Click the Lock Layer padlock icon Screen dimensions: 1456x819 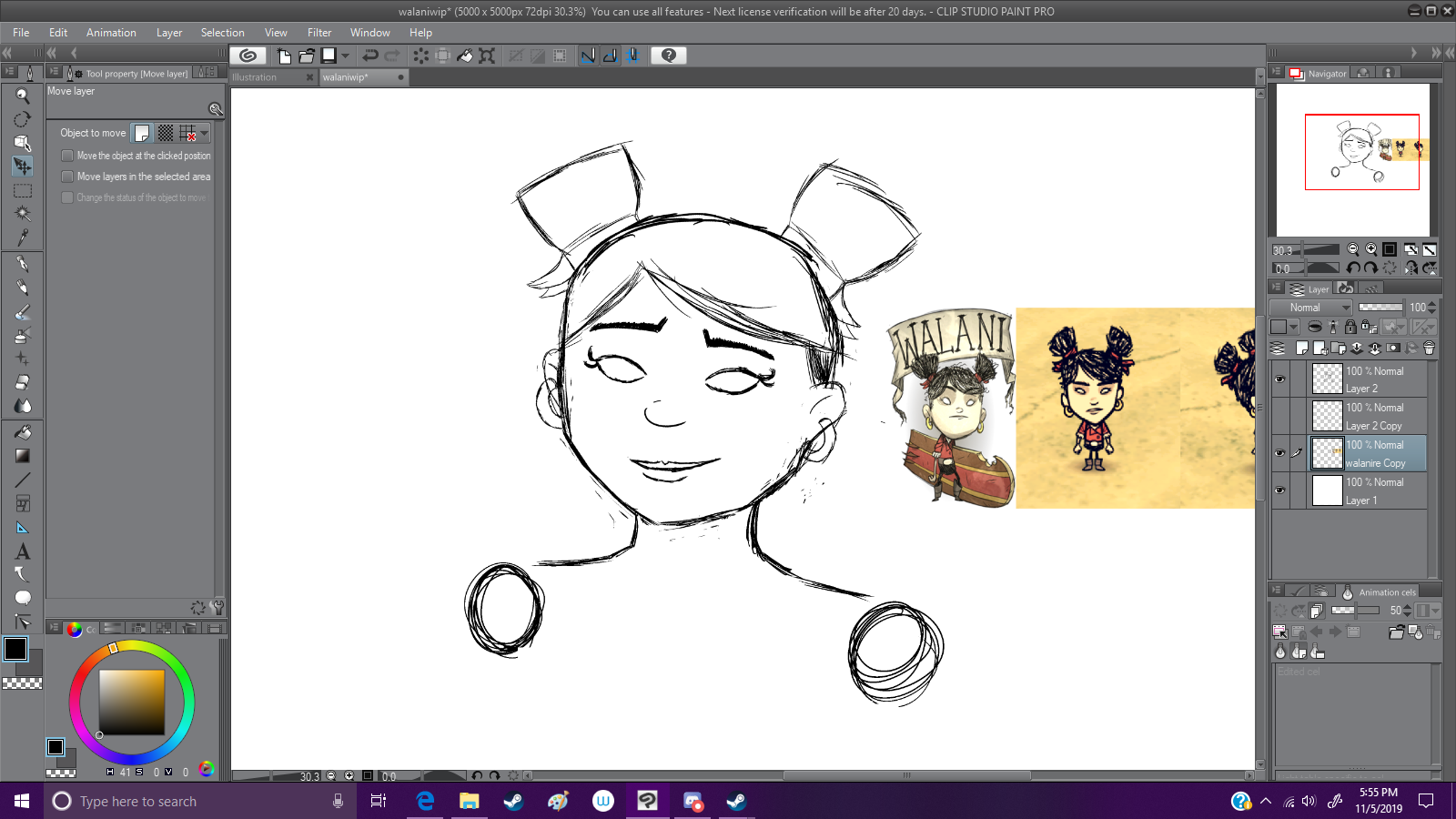point(1350,327)
